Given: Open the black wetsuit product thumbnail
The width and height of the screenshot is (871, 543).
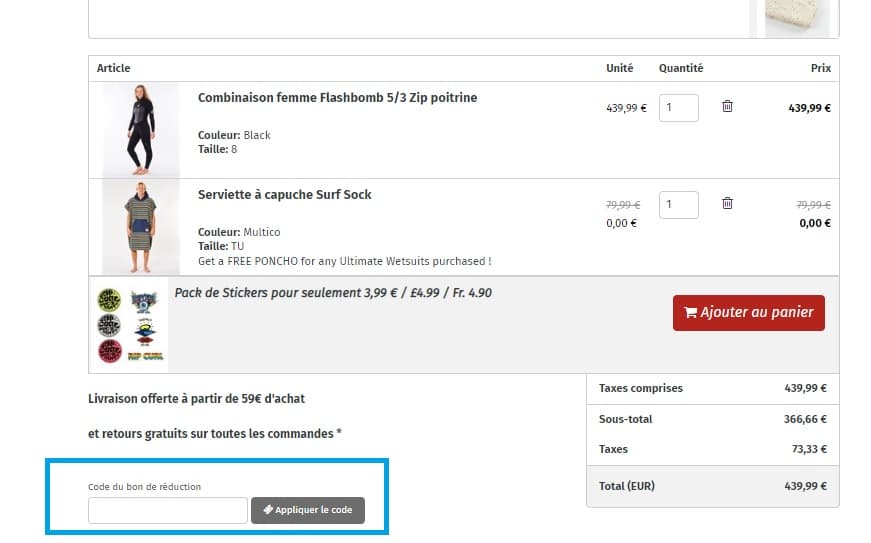Looking at the screenshot, I should click(140, 130).
